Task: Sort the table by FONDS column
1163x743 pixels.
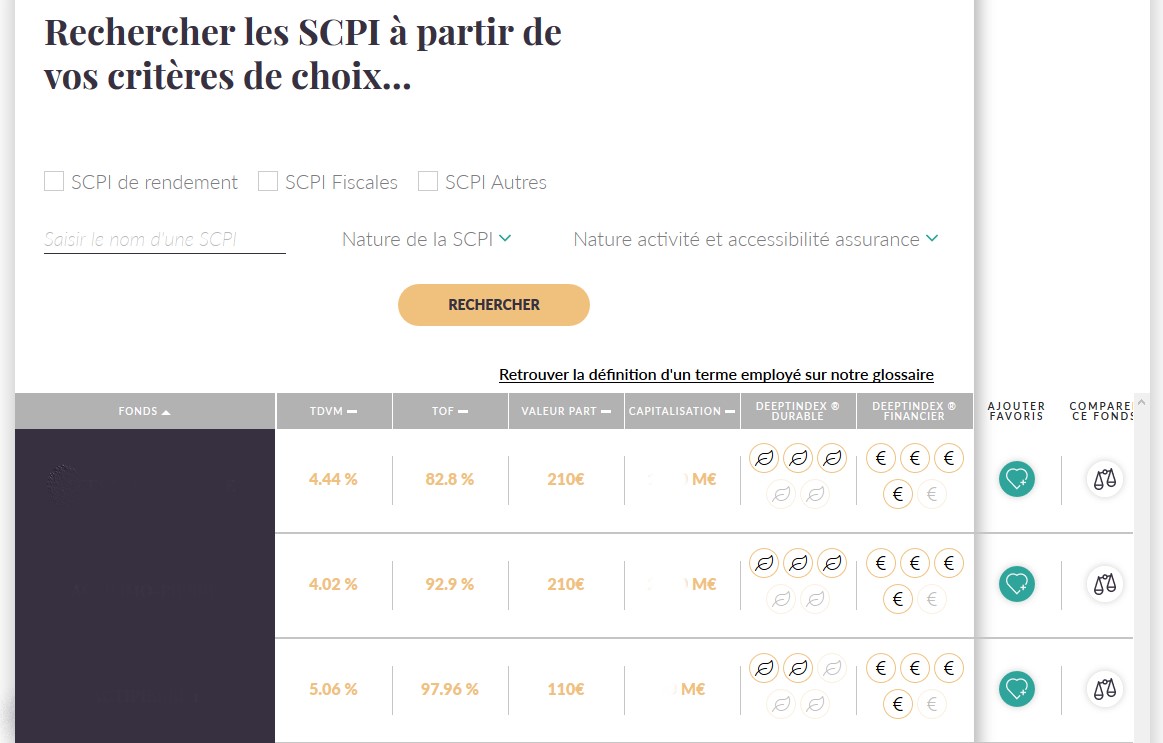Action: (145, 411)
